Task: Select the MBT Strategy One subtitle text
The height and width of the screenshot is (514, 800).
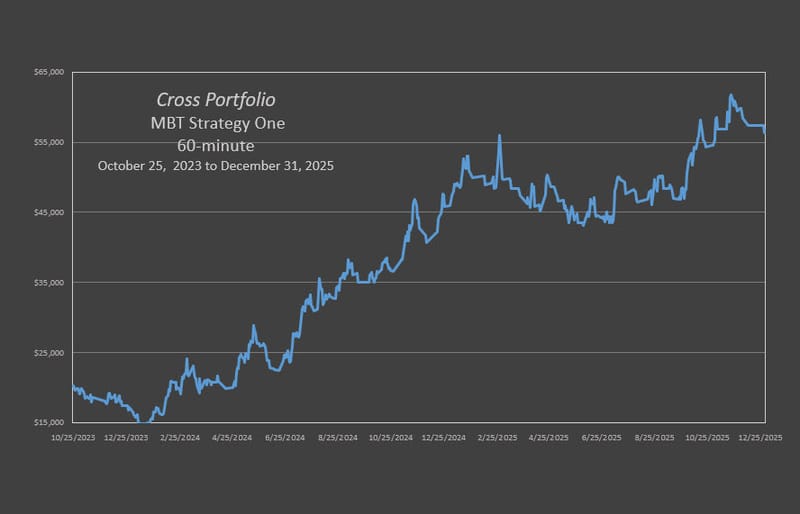Action: tap(216, 123)
